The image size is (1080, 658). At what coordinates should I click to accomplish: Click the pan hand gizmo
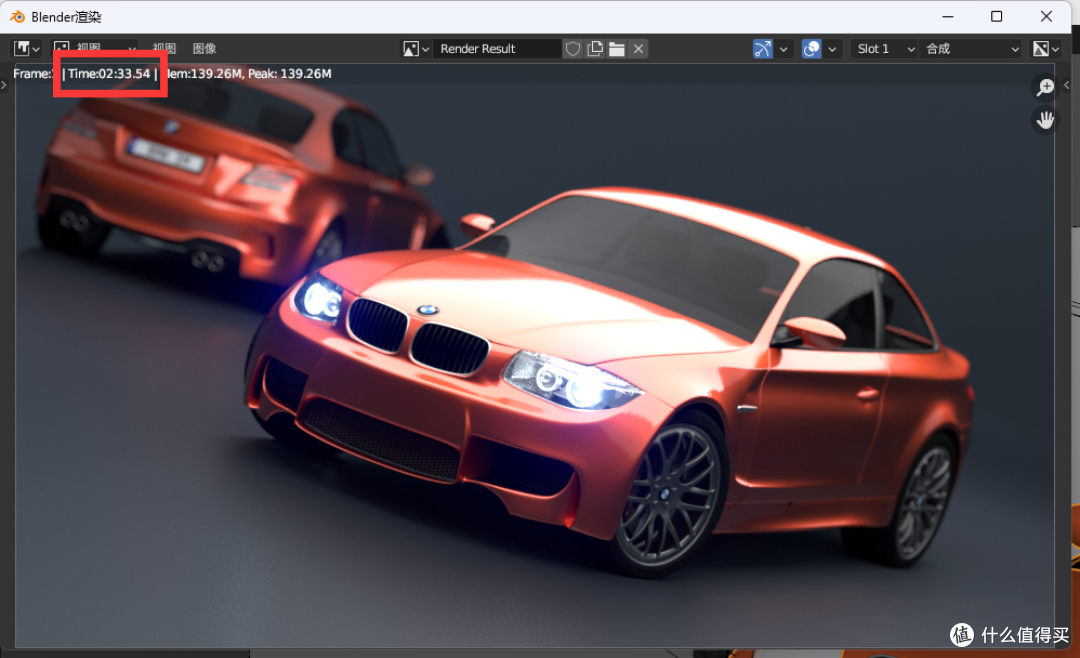point(1045,120)
